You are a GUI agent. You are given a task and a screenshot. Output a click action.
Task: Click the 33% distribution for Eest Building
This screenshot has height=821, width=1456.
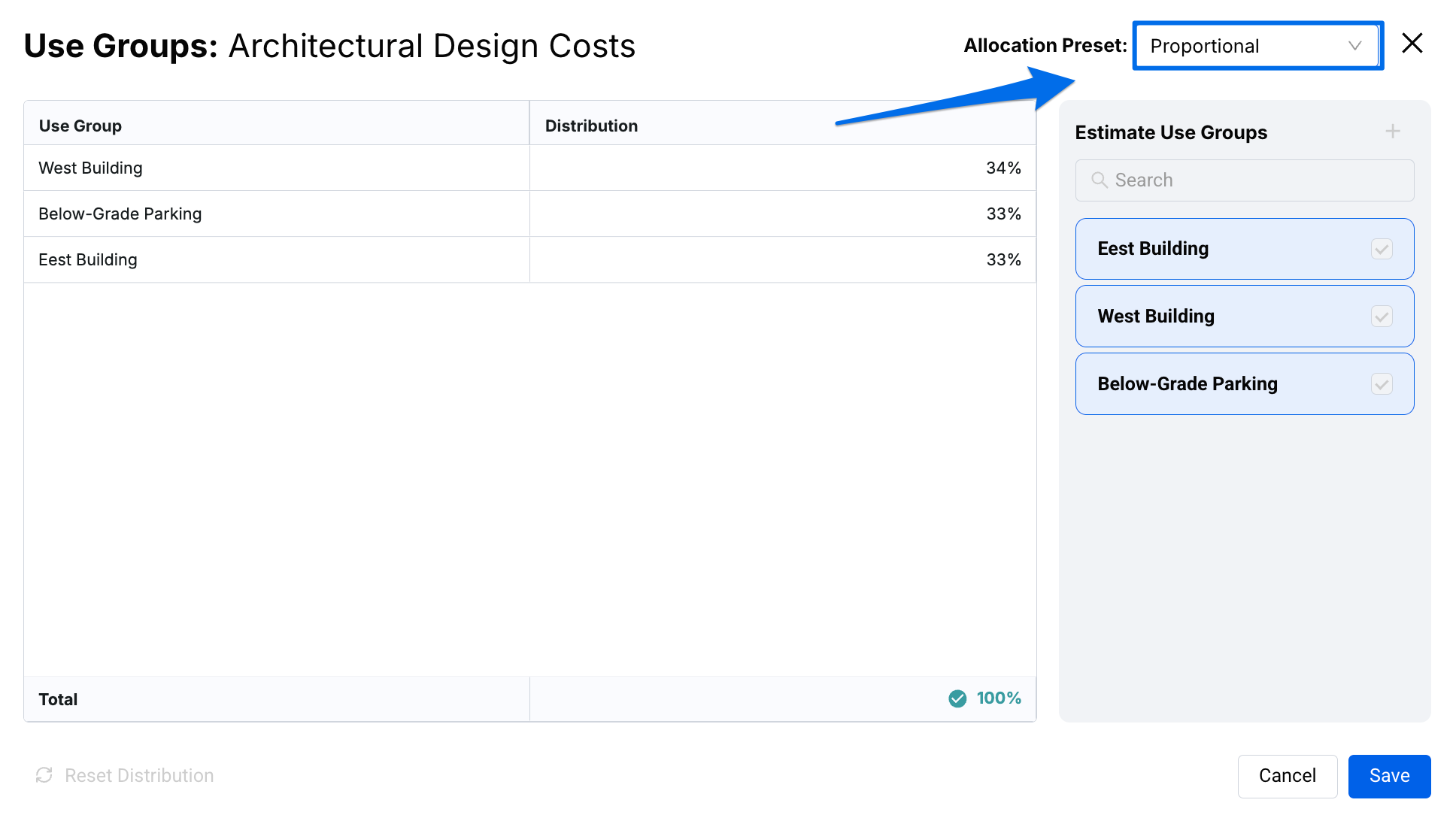coord(1003,260)
